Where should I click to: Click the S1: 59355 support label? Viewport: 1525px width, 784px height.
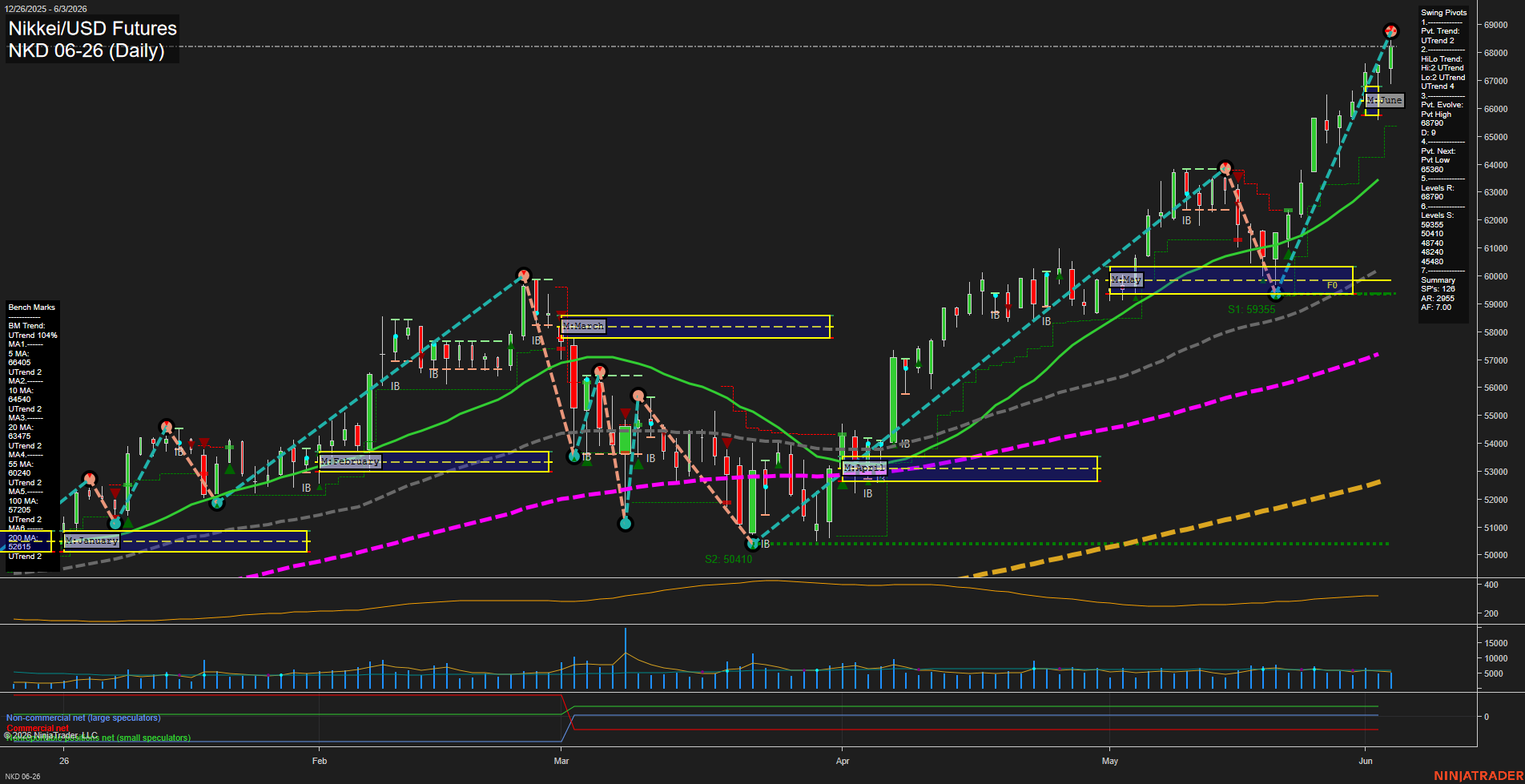[1251, 309]
